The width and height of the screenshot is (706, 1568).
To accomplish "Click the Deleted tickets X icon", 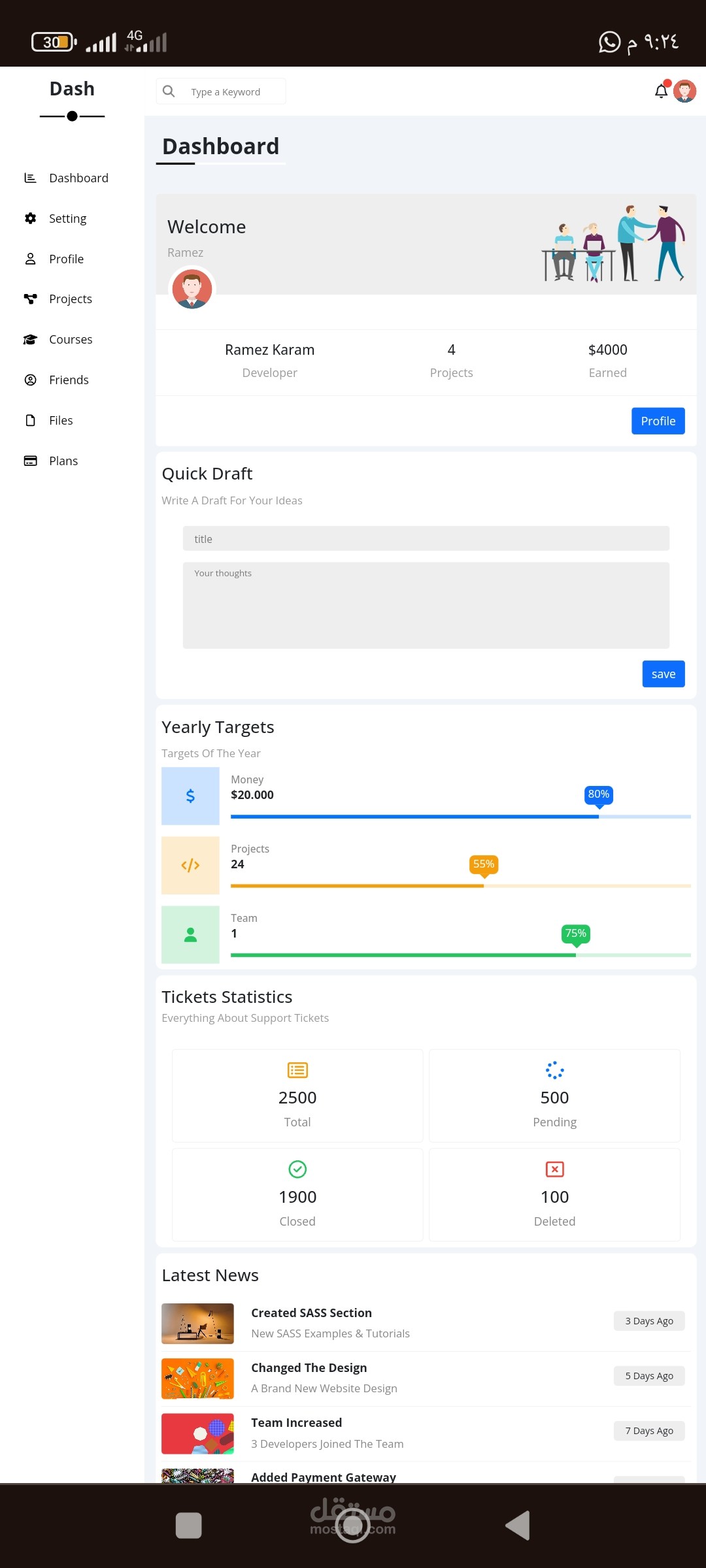I will point(554,1169).
